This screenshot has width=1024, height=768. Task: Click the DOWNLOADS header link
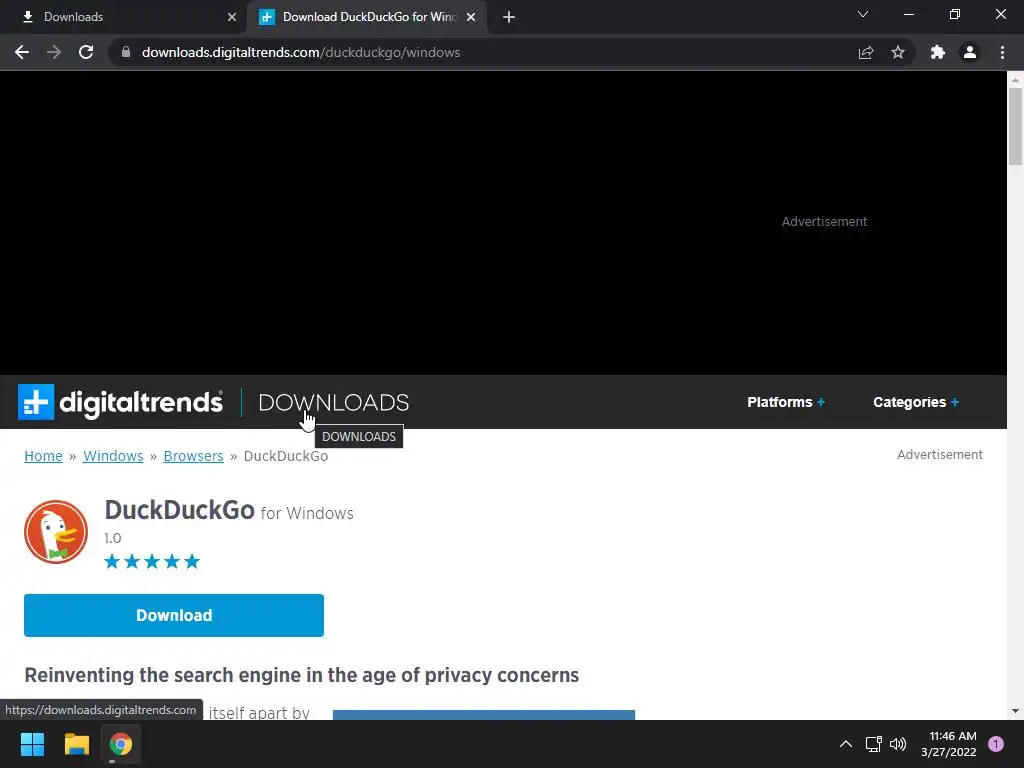[x=334, y=402]
